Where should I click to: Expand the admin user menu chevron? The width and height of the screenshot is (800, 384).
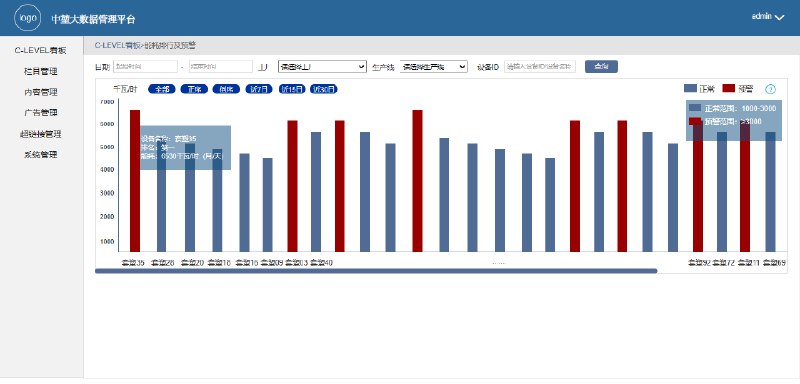[779, 17]
